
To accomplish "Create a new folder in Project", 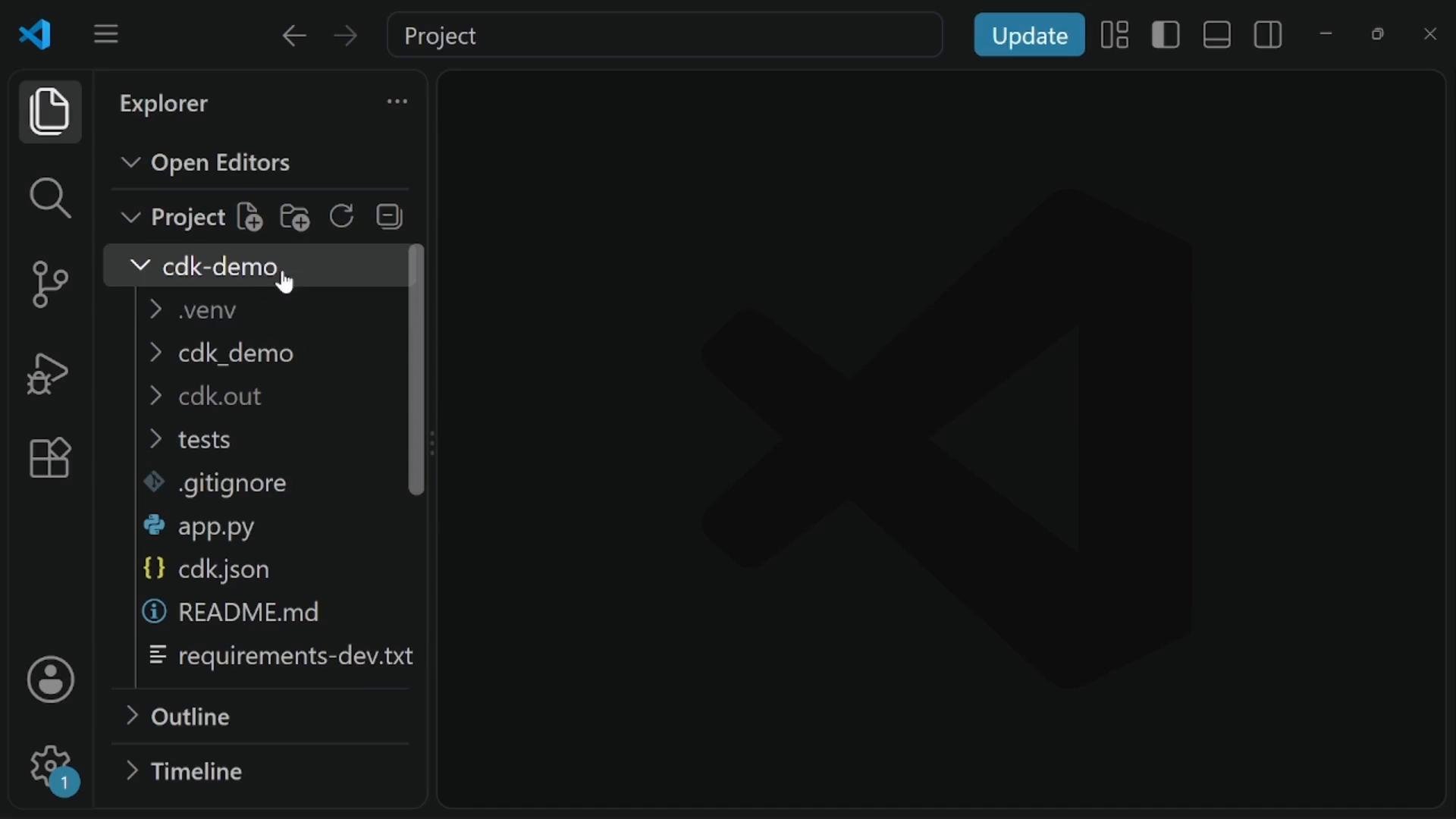I will point(295,218).
